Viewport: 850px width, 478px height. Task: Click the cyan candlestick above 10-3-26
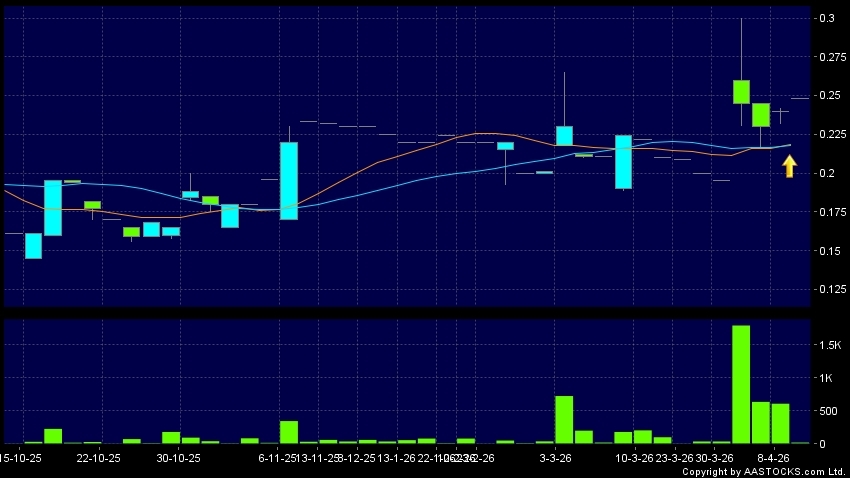point(623,161)
